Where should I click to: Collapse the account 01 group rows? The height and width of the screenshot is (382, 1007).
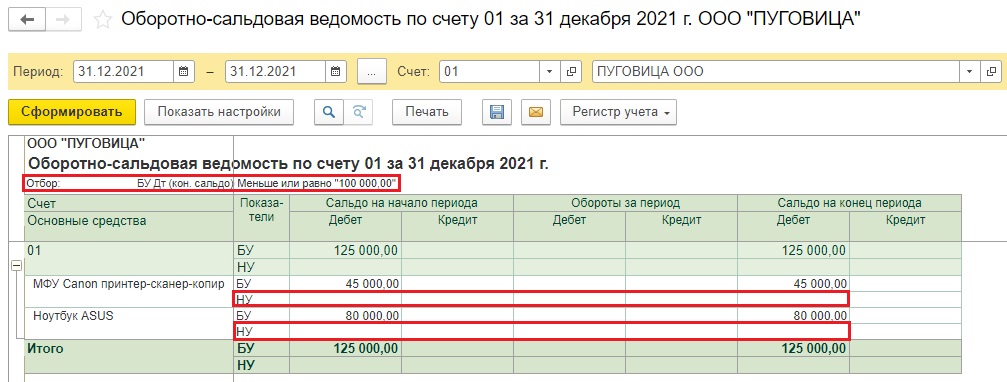pyautogui.click(x=17, y=266)
